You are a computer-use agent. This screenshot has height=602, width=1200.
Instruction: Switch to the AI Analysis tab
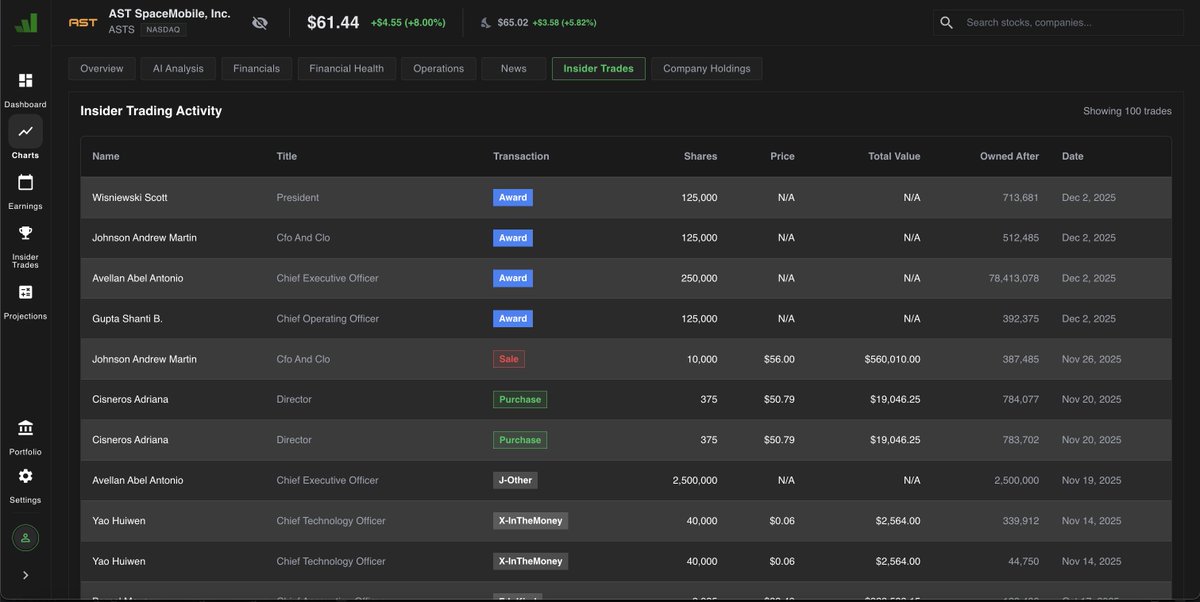pyautogui.click(x=178, y=68)
